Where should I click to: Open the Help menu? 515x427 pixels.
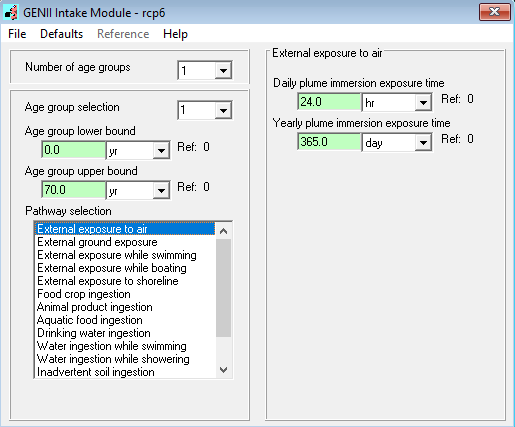click(175, 34)
